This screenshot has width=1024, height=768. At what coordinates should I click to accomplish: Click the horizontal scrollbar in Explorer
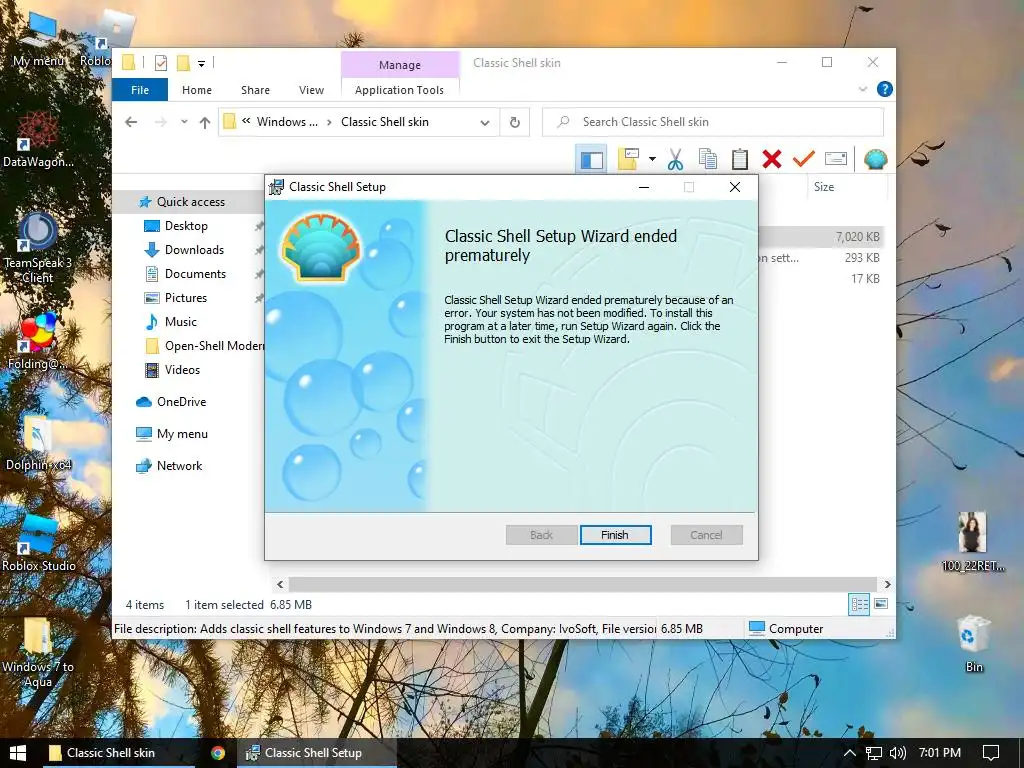[x=583, y=584]
